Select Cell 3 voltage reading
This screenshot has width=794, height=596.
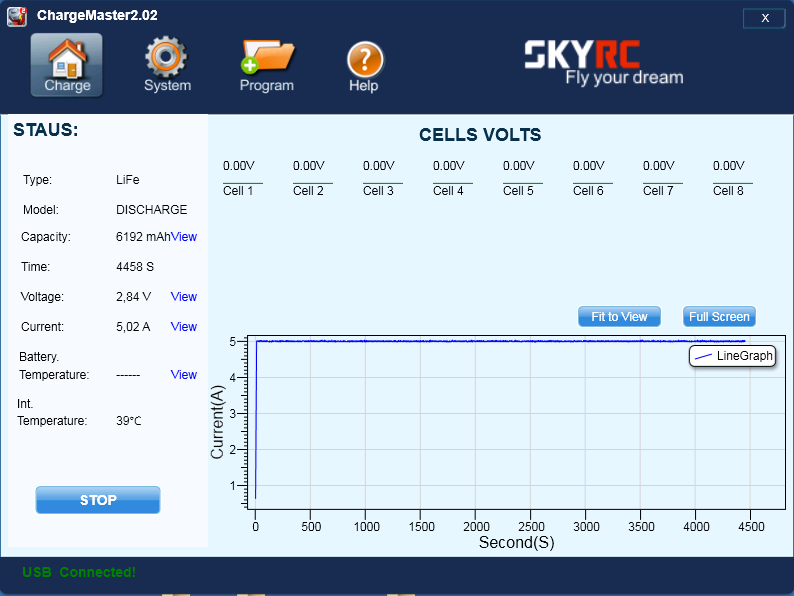(x=379, y=166)
